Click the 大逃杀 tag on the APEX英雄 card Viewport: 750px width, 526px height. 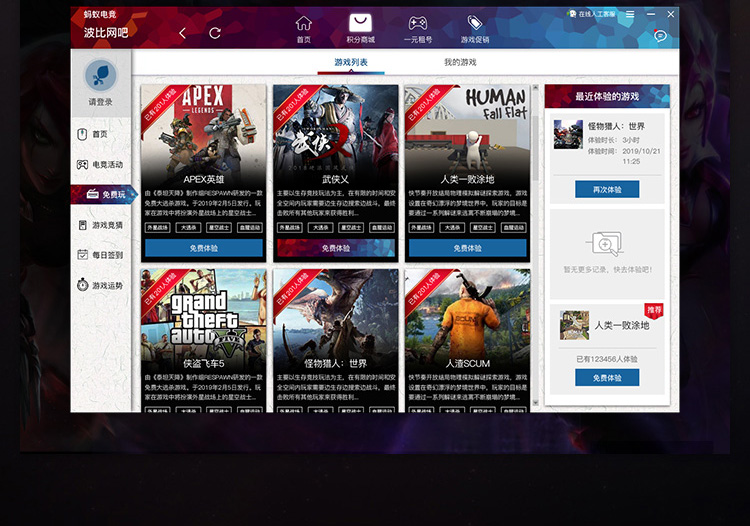[x=188, y=228]
